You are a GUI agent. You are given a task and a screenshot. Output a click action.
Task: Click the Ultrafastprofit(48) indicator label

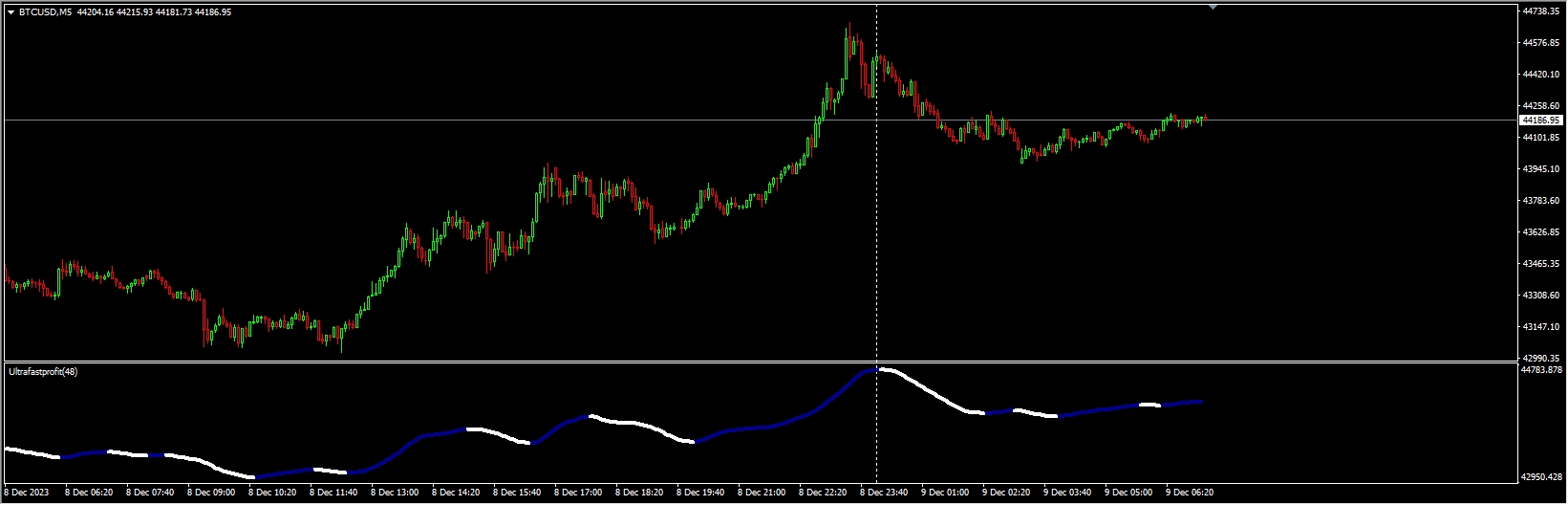43,371
